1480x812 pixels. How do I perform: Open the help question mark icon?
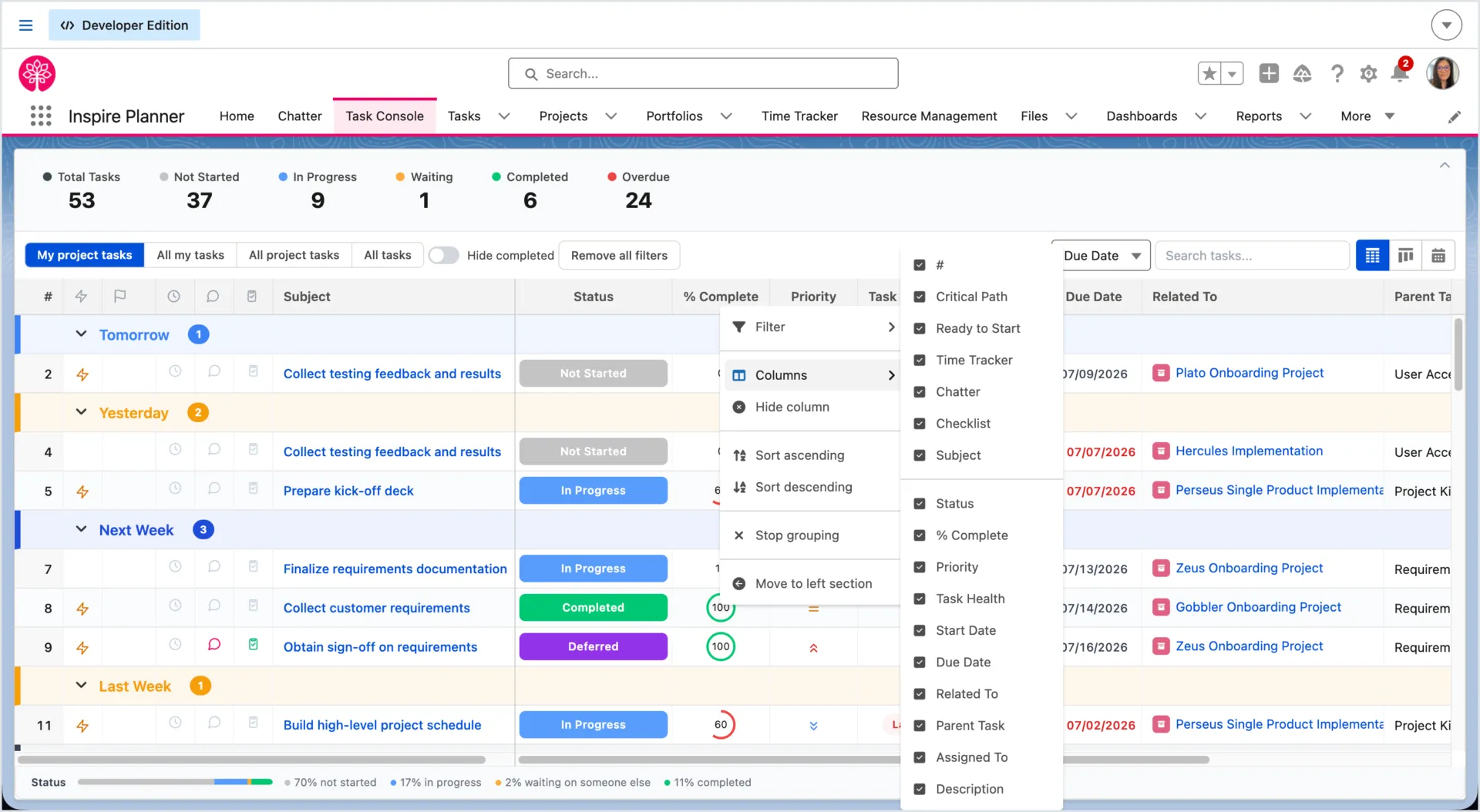tap(1337, 74)
